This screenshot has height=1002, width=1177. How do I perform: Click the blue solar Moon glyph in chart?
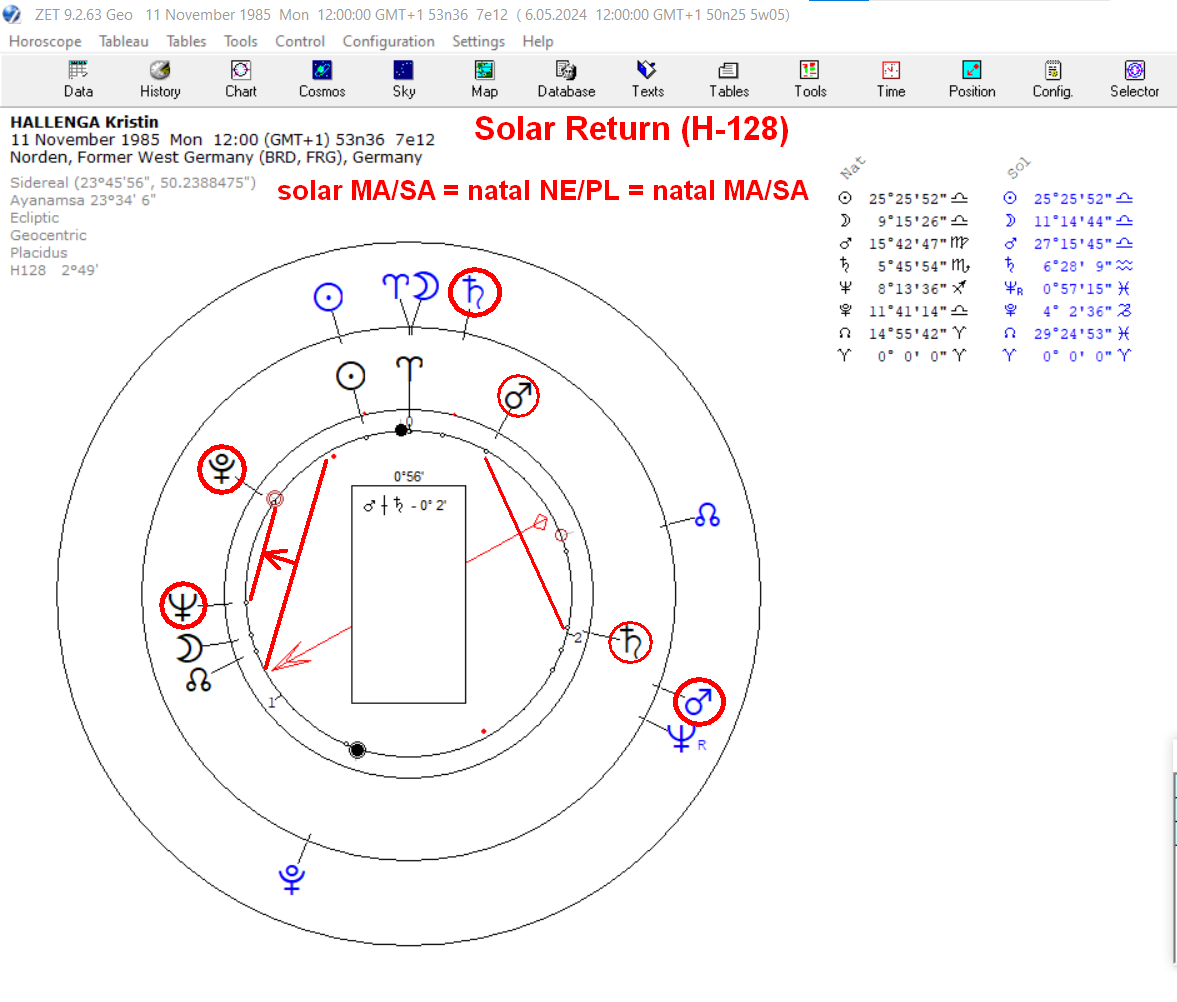[426, 286]
